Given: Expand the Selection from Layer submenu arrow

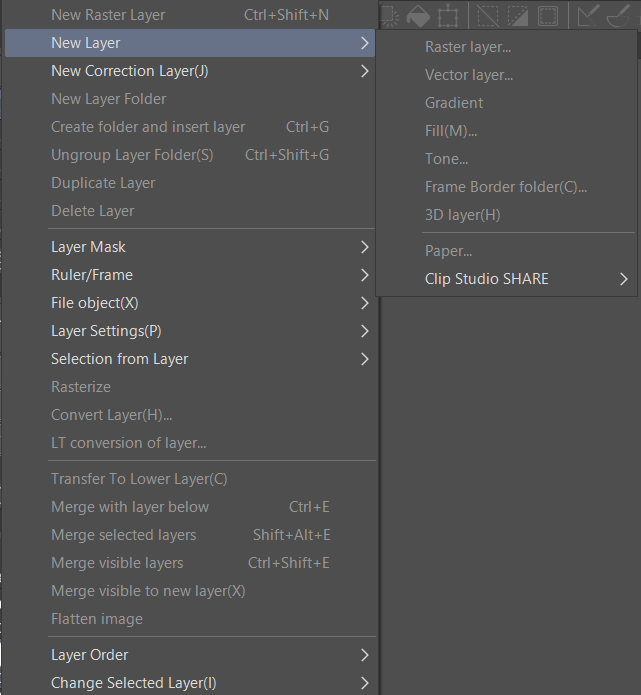Looking at the screenshot, I should [364, 359].
